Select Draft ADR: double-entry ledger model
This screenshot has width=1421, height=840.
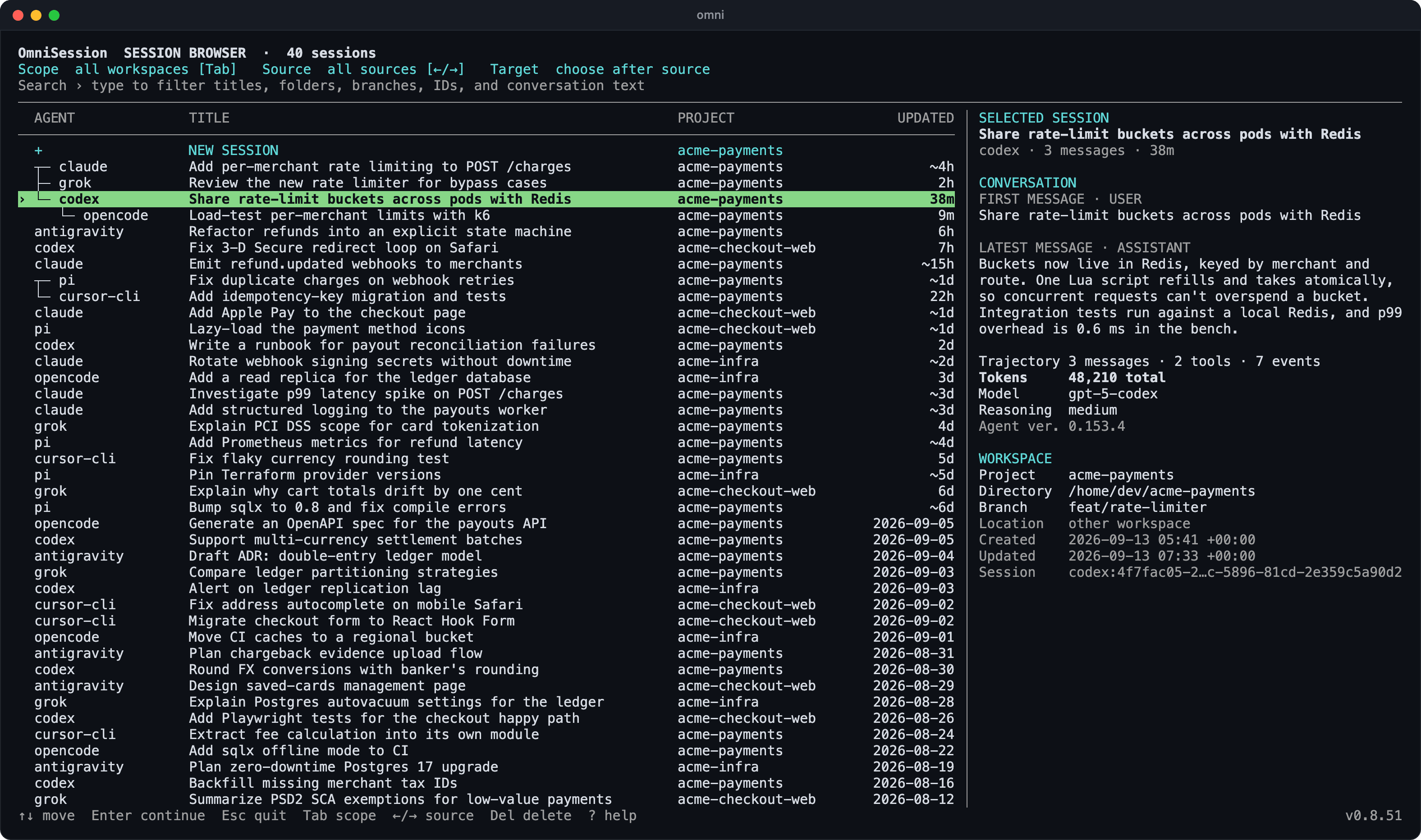pos(486,557)
